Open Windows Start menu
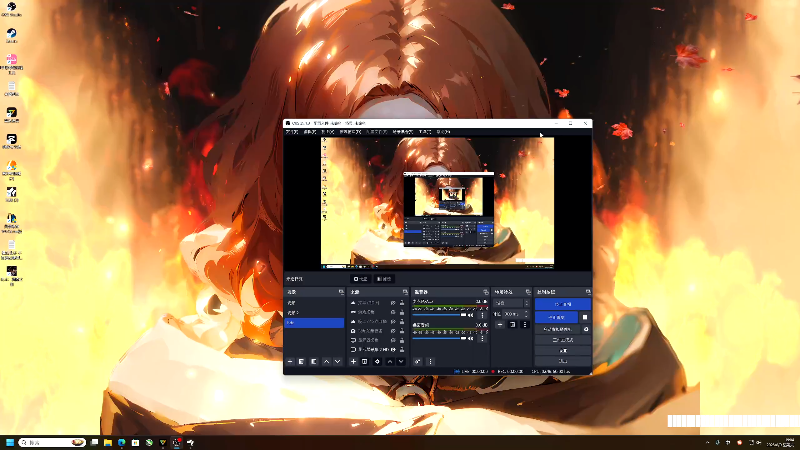Image resolution: width=800 pixels, height=450 pixels. click(9, 442)
